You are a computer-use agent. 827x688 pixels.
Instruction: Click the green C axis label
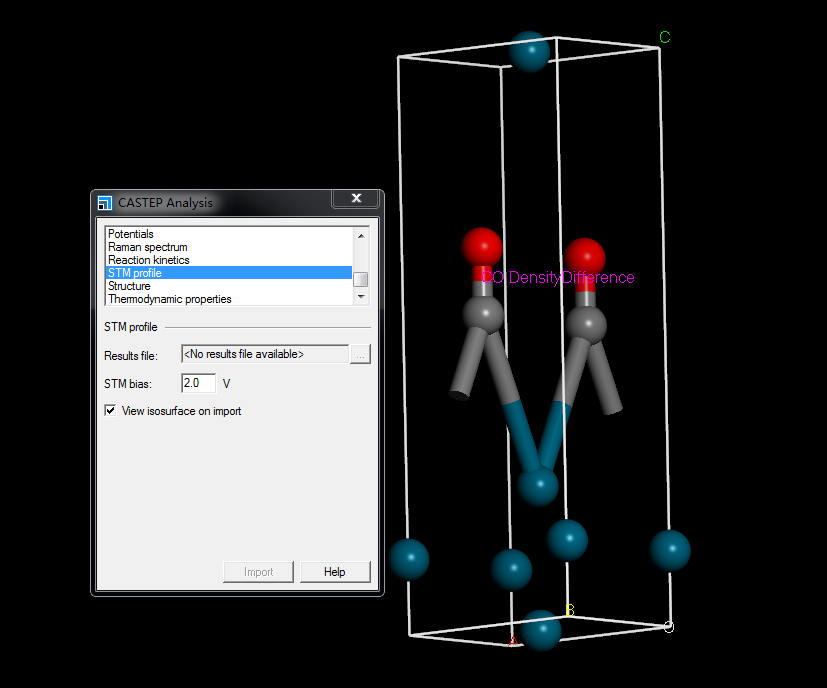point(665,37)
